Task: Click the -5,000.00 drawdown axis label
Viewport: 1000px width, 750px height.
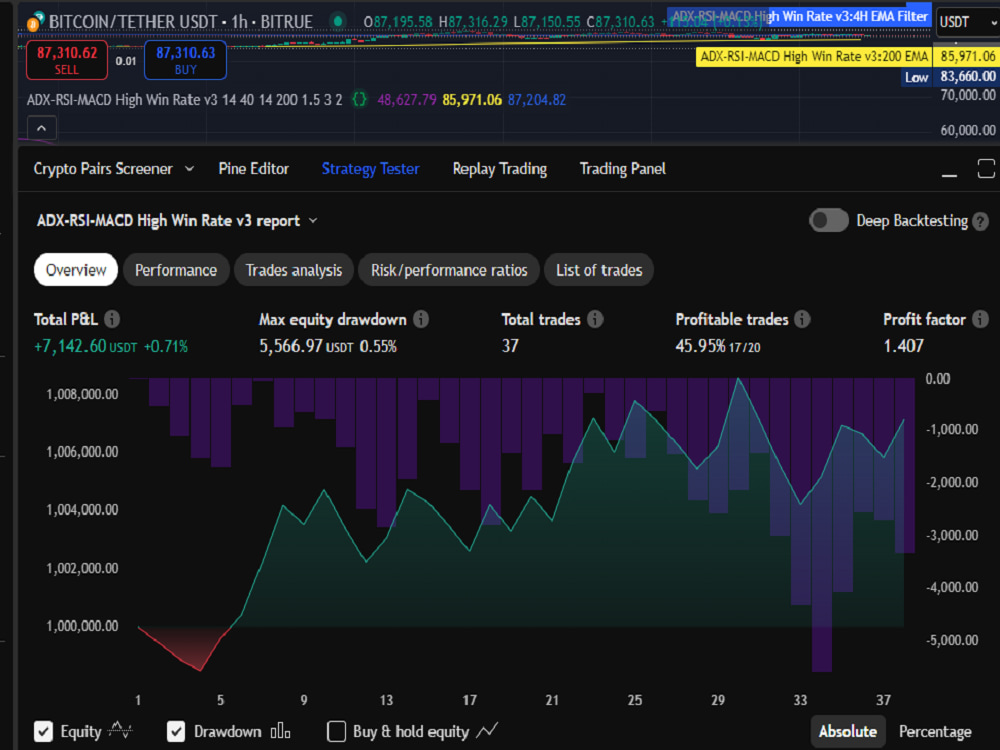Action: pyautogui.click(x=952, y=640)
